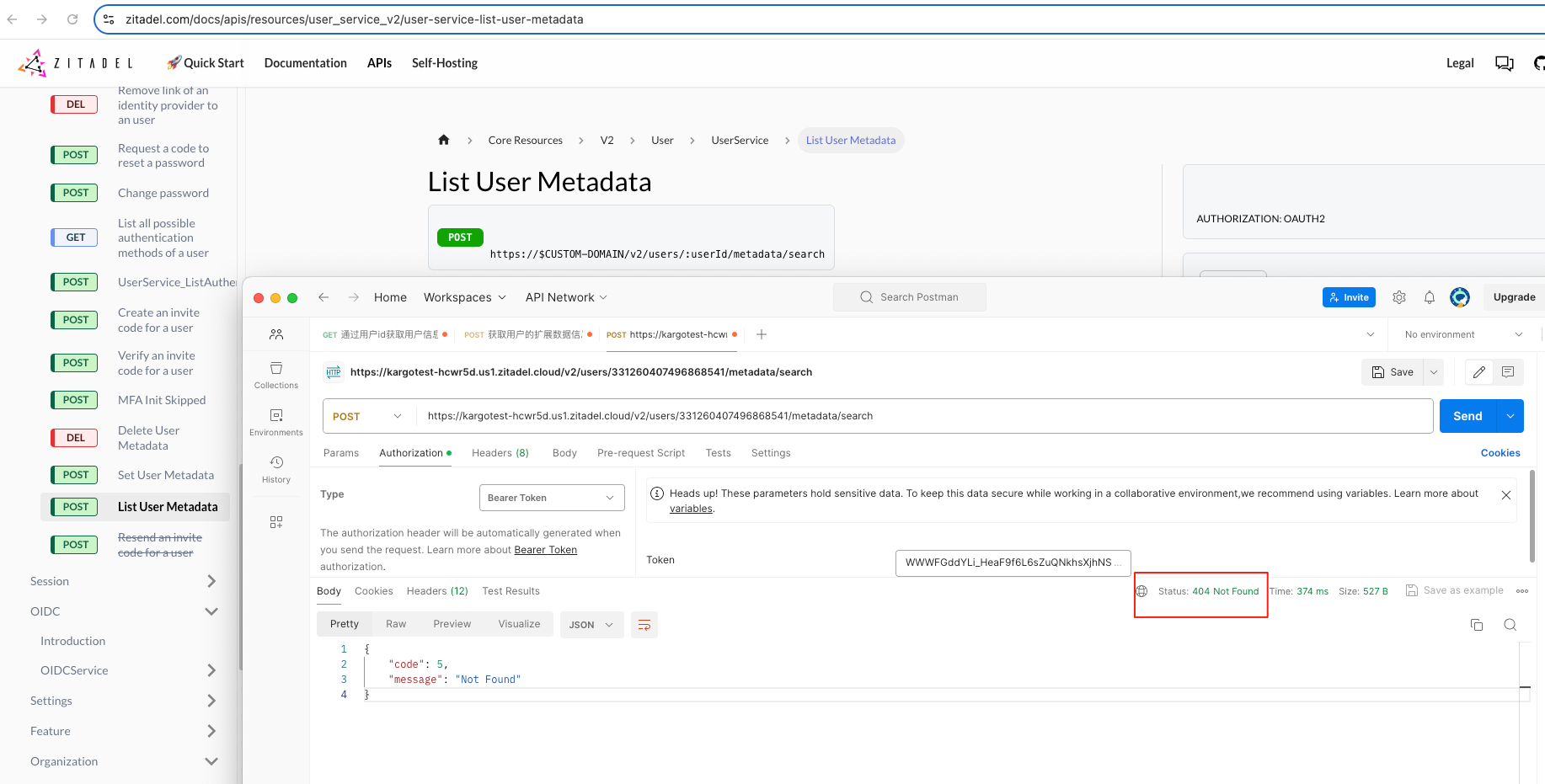Switch response view to Visualize
Image resolution: width=1545 pixels, height=784 pixels.
click(x=519, y=624)
